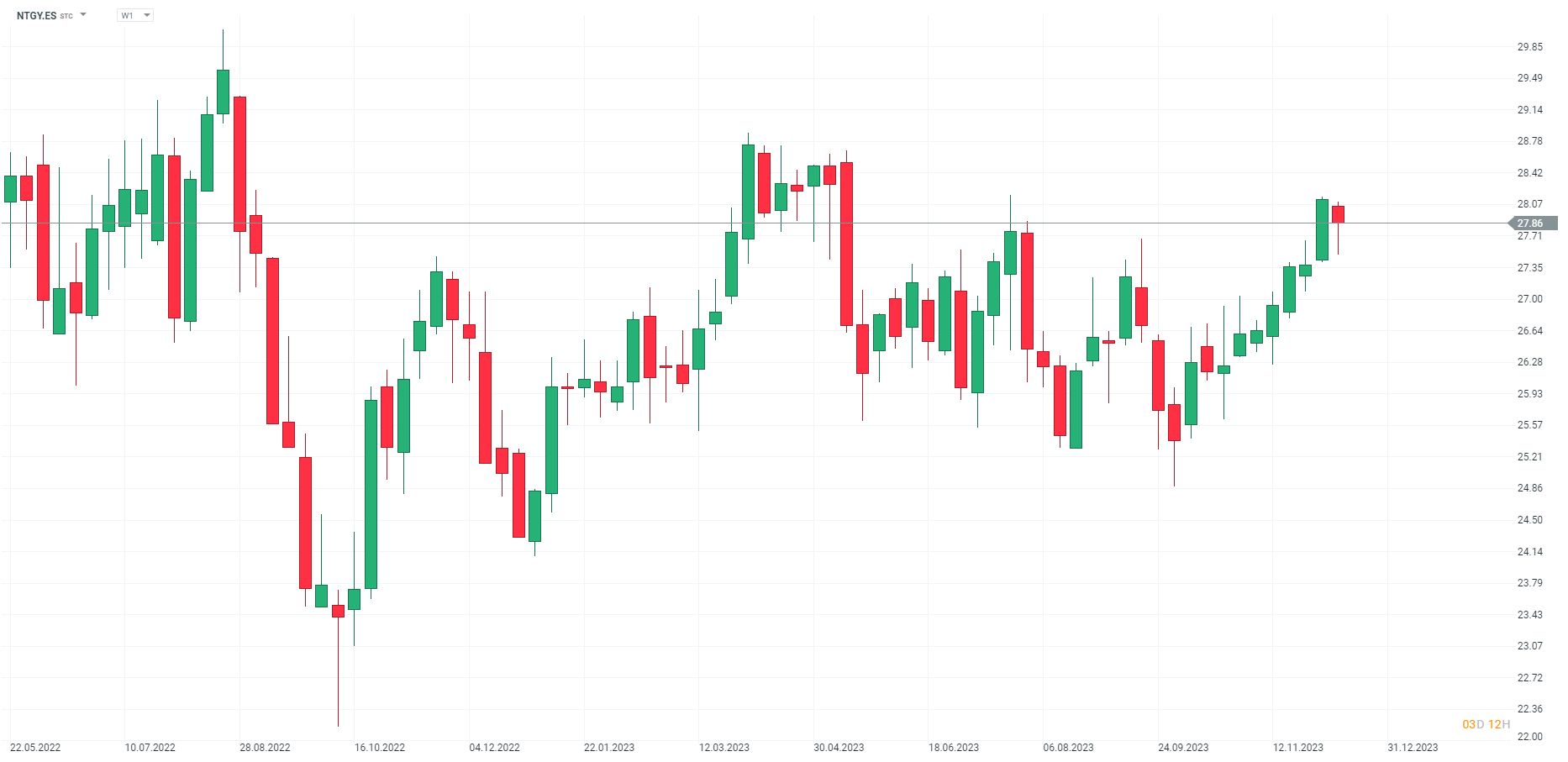Click the 03D 12H candle countdown timer
Image resolution: width=1568 pixels, height=762 pixels.
click(1486, 724)
